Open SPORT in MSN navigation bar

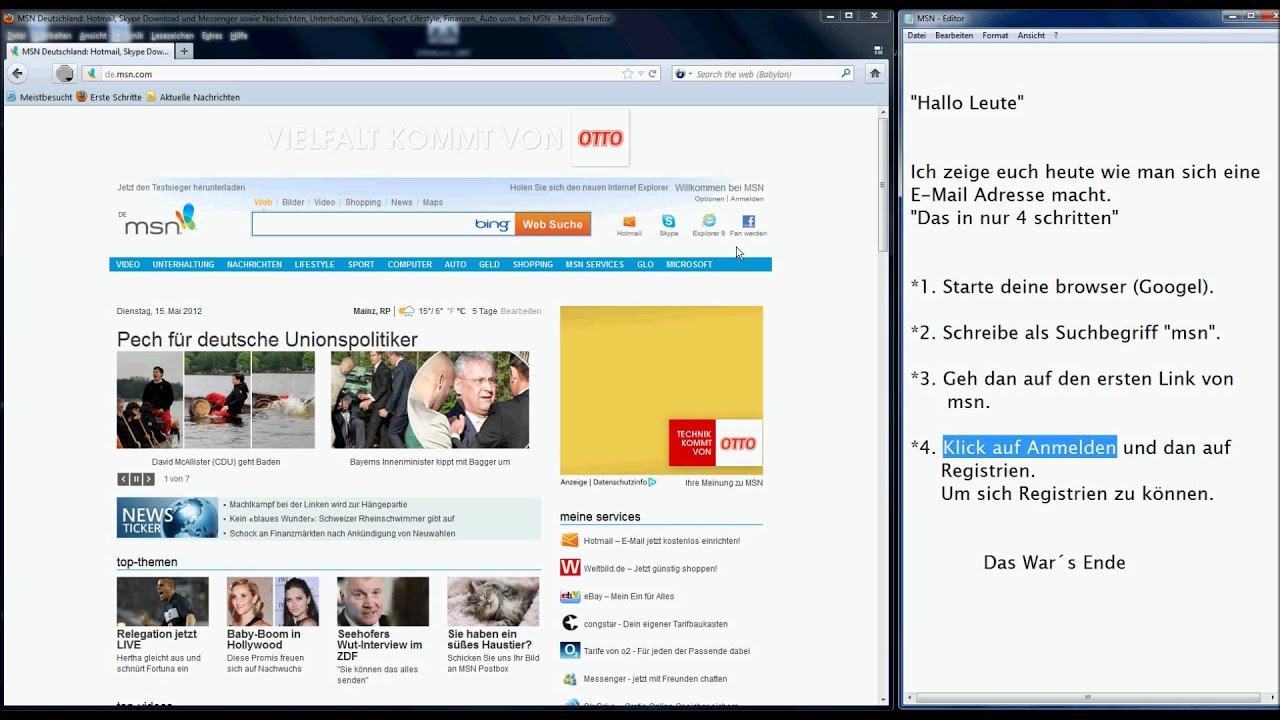click(x=361, y=264)
